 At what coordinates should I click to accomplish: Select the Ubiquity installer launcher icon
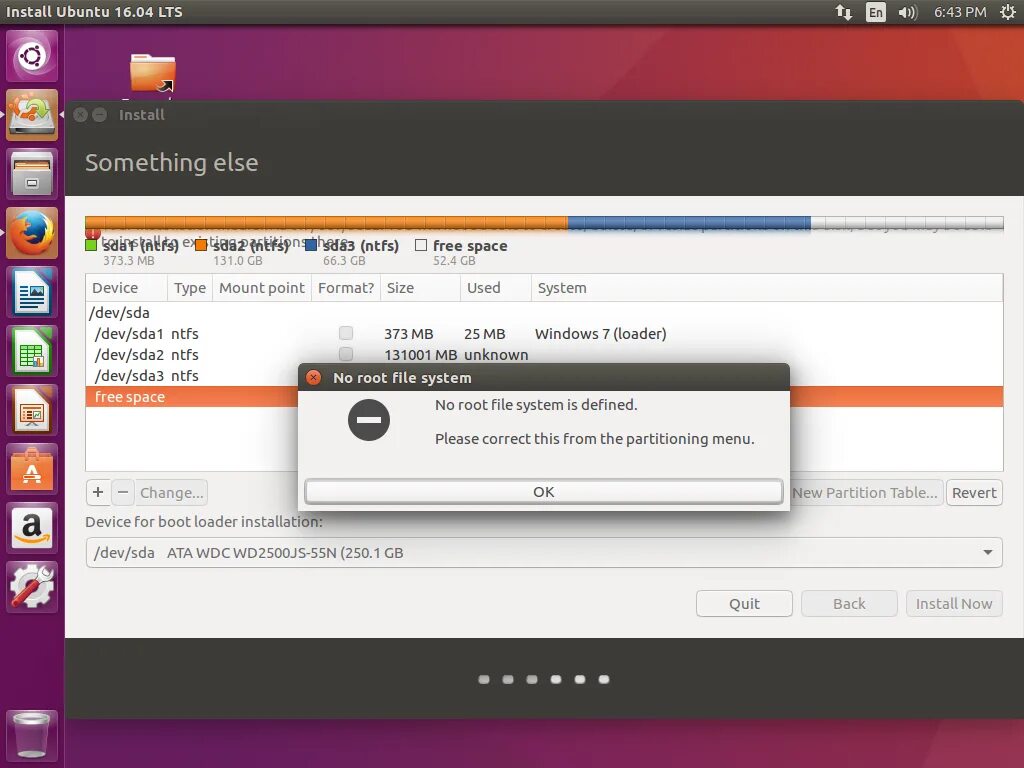click(x=32, y=115)
